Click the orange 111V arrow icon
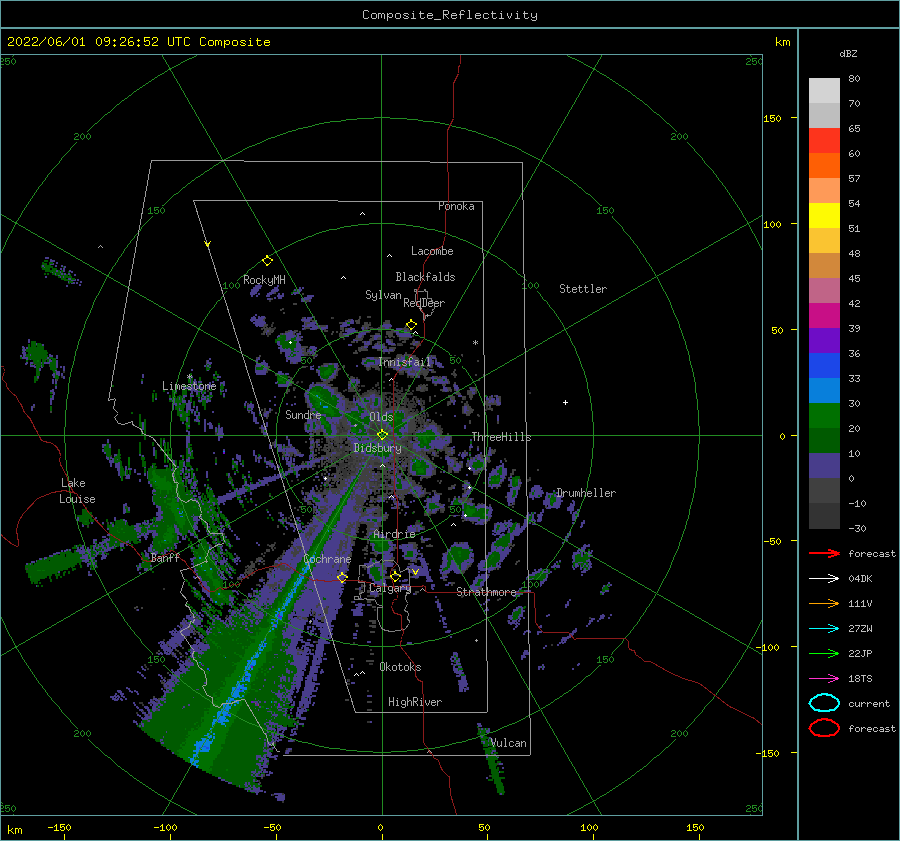900x841 pixels. click(x=824, y=603)
